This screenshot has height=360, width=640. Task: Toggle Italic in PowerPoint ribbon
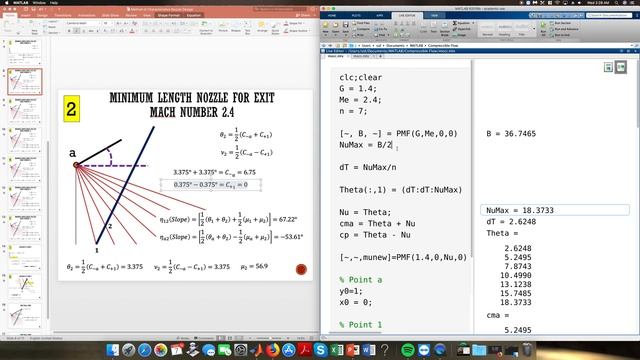(76, 31)
